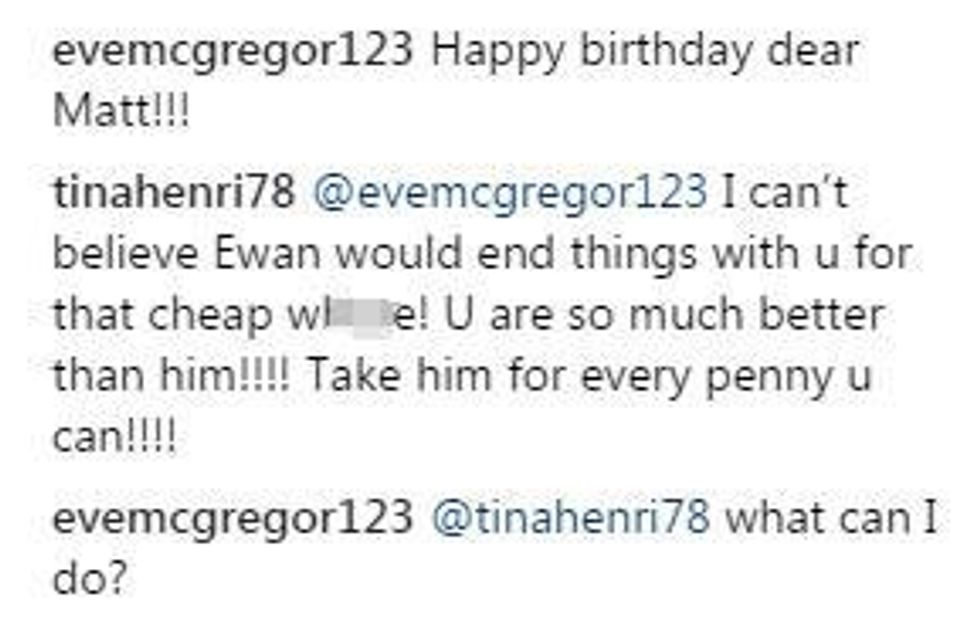
Task: Click the 'what can I' reply text
Action: tap(832, 519)
